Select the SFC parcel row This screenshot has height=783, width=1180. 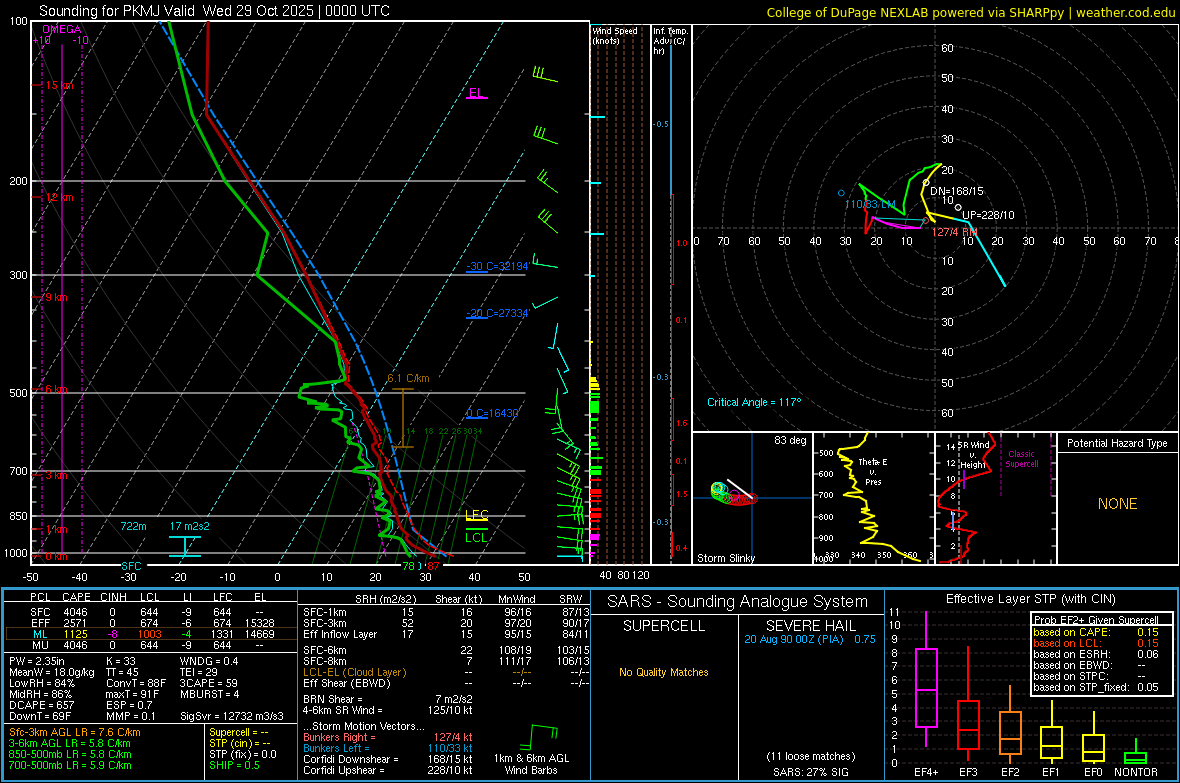click(x=151, y=612)
